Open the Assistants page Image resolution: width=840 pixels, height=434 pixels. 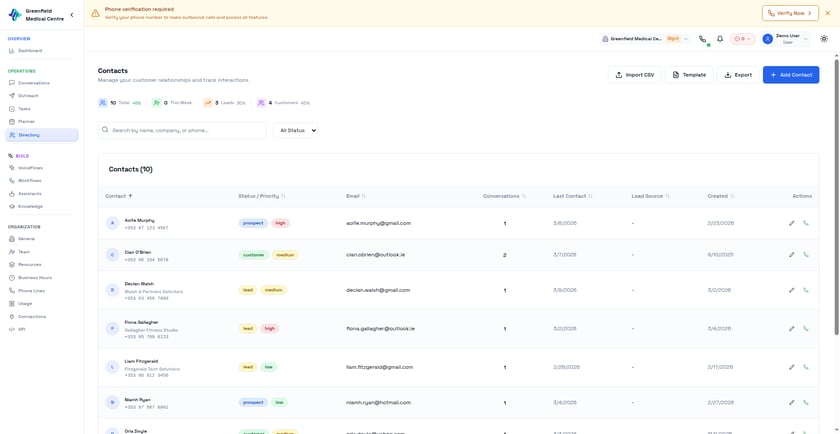tap(41, 193)
